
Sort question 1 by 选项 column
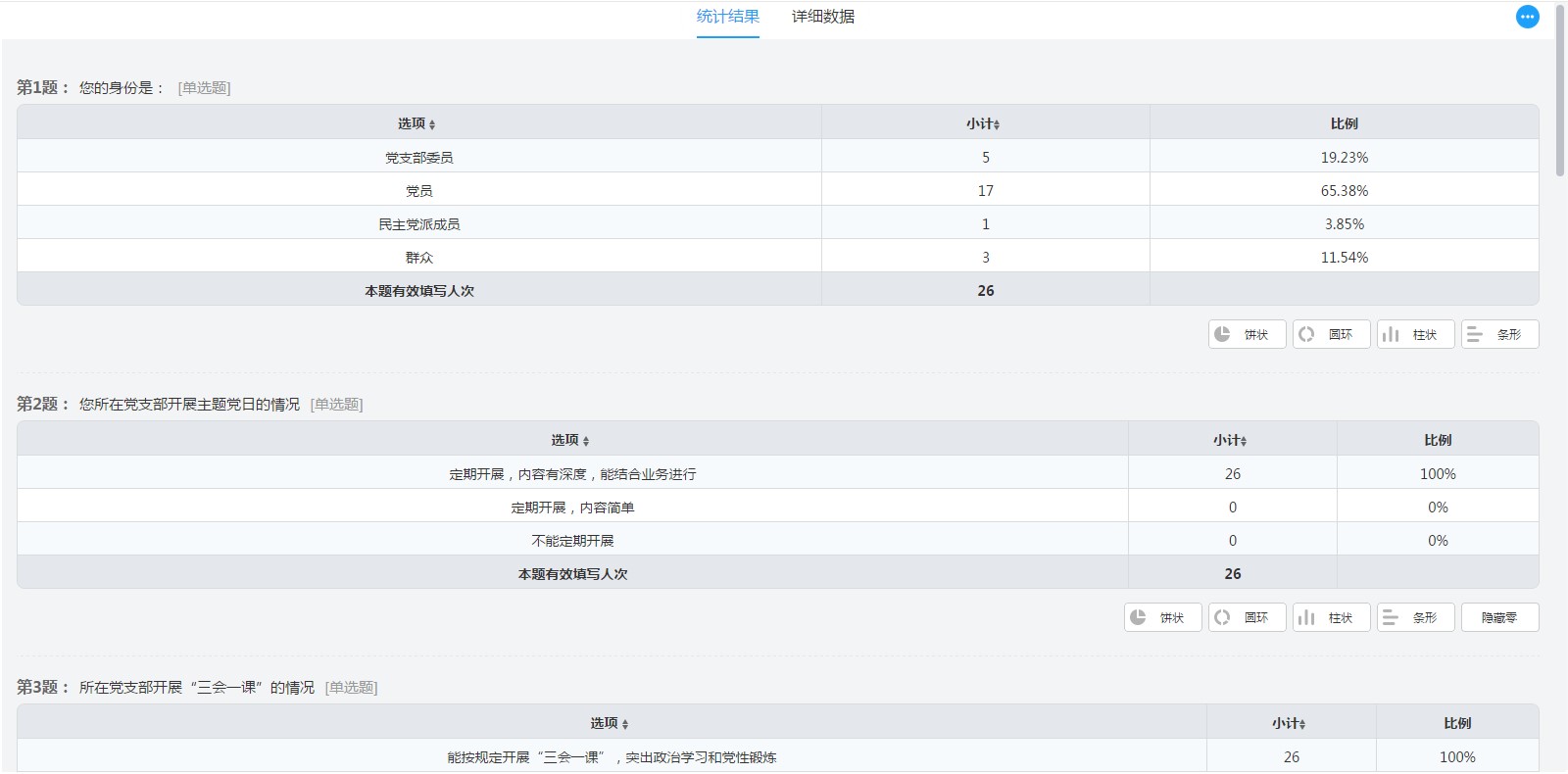click(x=417, y=123)
